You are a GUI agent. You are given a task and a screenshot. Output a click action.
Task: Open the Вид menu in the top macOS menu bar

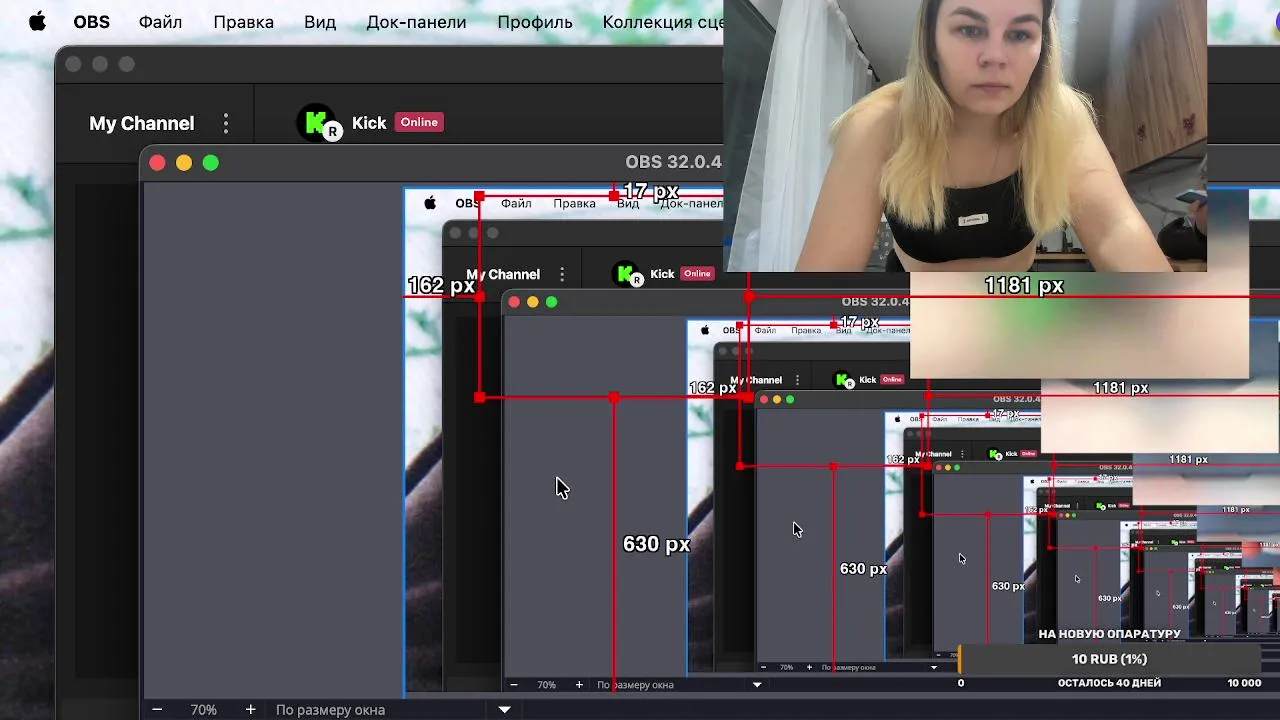pyautogui.click(x=320, y=22)
